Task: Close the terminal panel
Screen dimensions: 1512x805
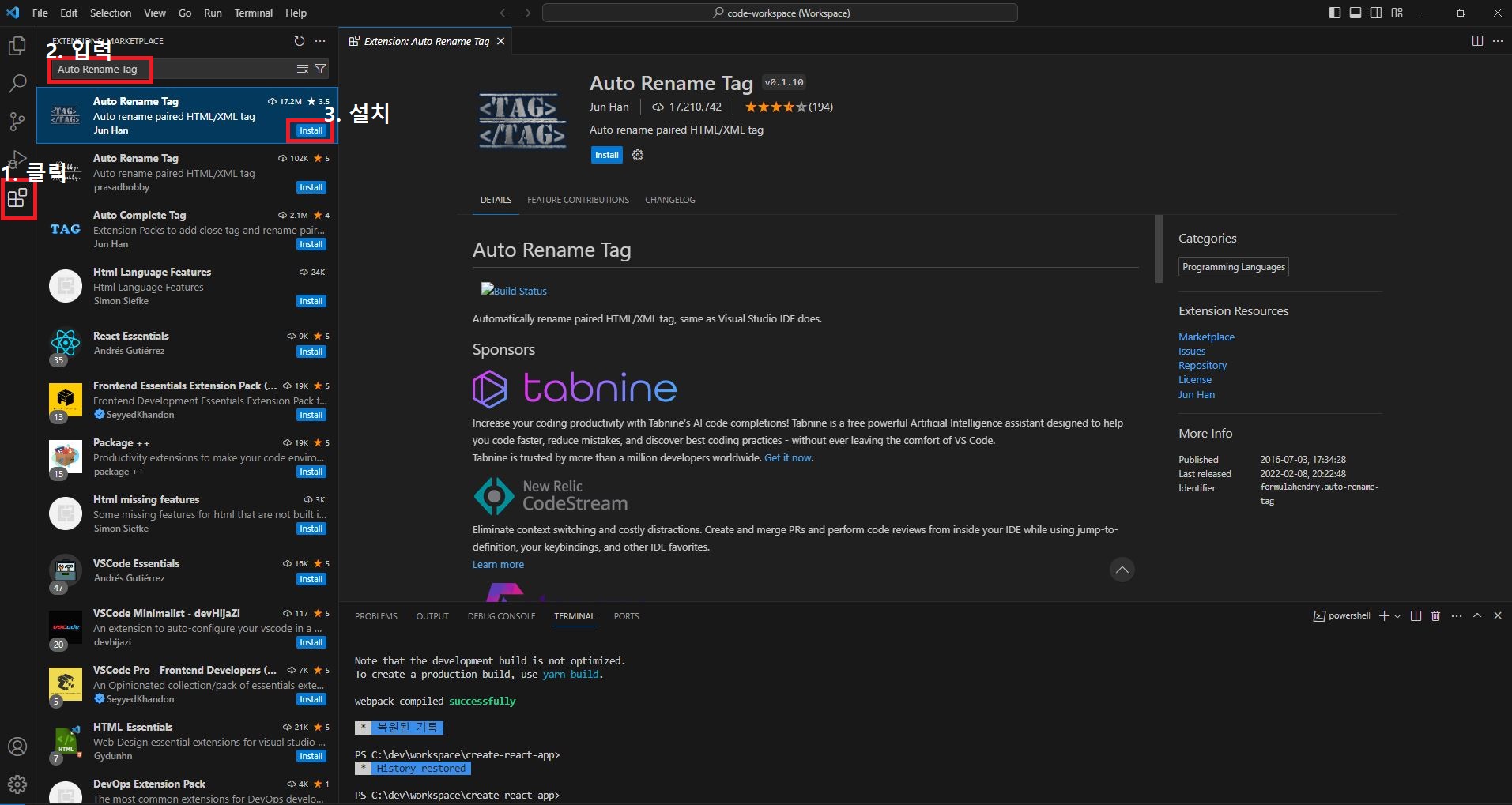Action: tap(1498, 615)
